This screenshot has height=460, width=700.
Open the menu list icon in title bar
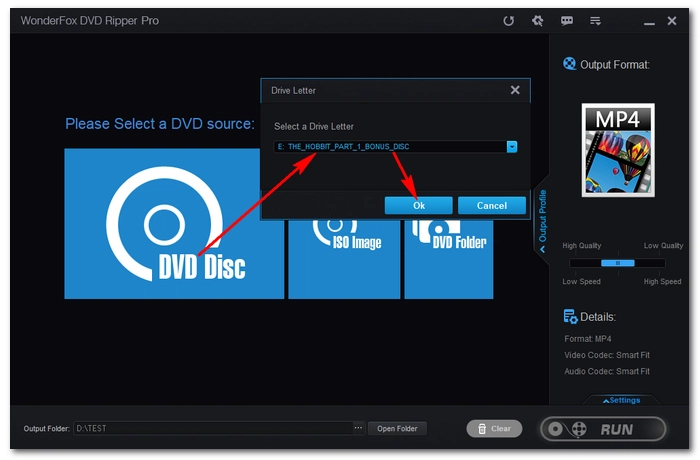pyautogui.click(x=595, y=21)
